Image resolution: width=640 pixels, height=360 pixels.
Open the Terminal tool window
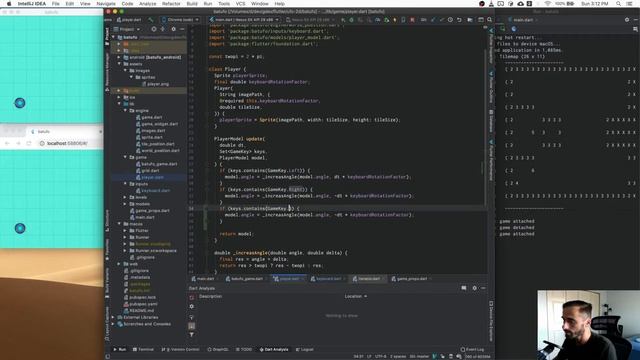point(143,350)
